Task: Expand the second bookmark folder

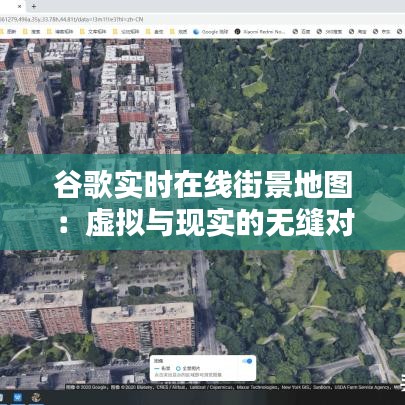Action: click(31, 32)
